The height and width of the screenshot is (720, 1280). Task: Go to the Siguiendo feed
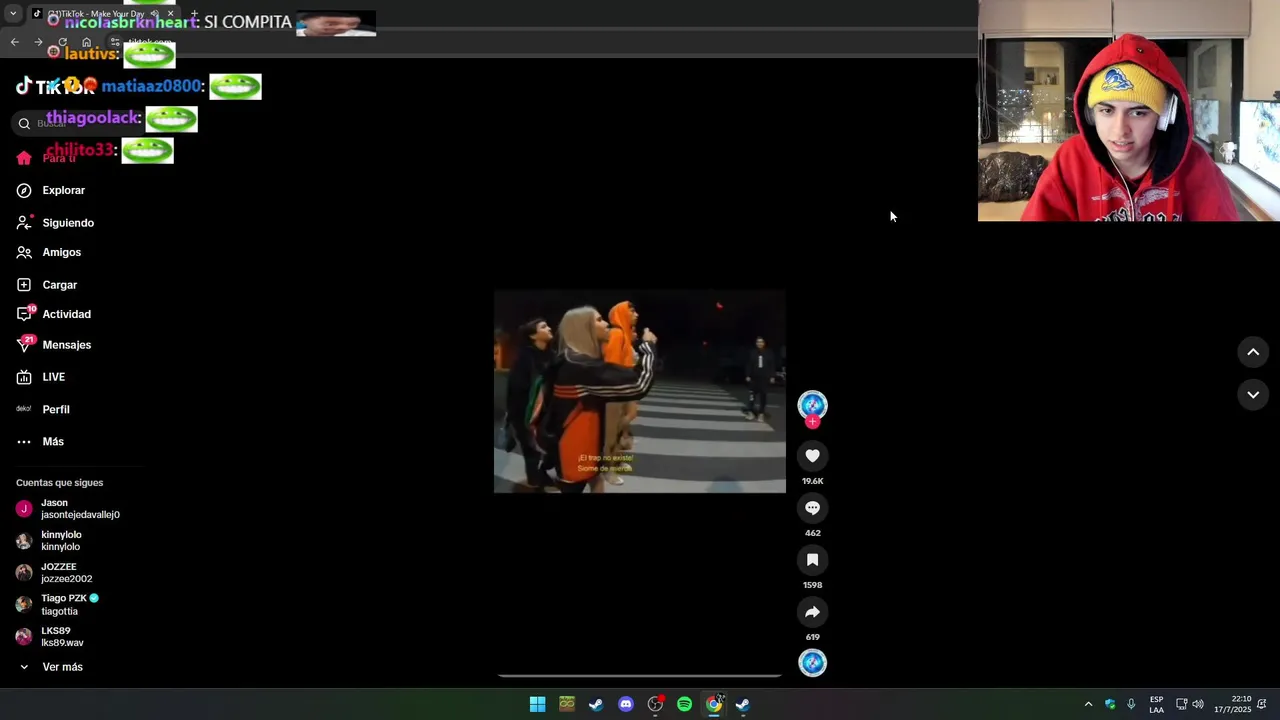55,222
